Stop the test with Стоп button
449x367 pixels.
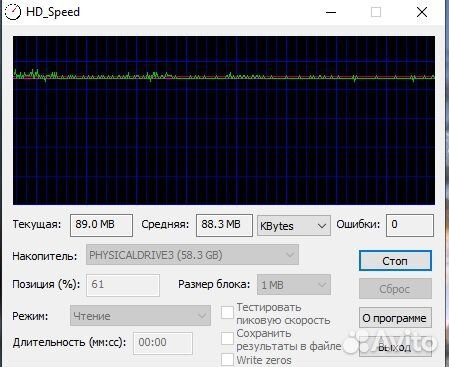tap(395, 261)
